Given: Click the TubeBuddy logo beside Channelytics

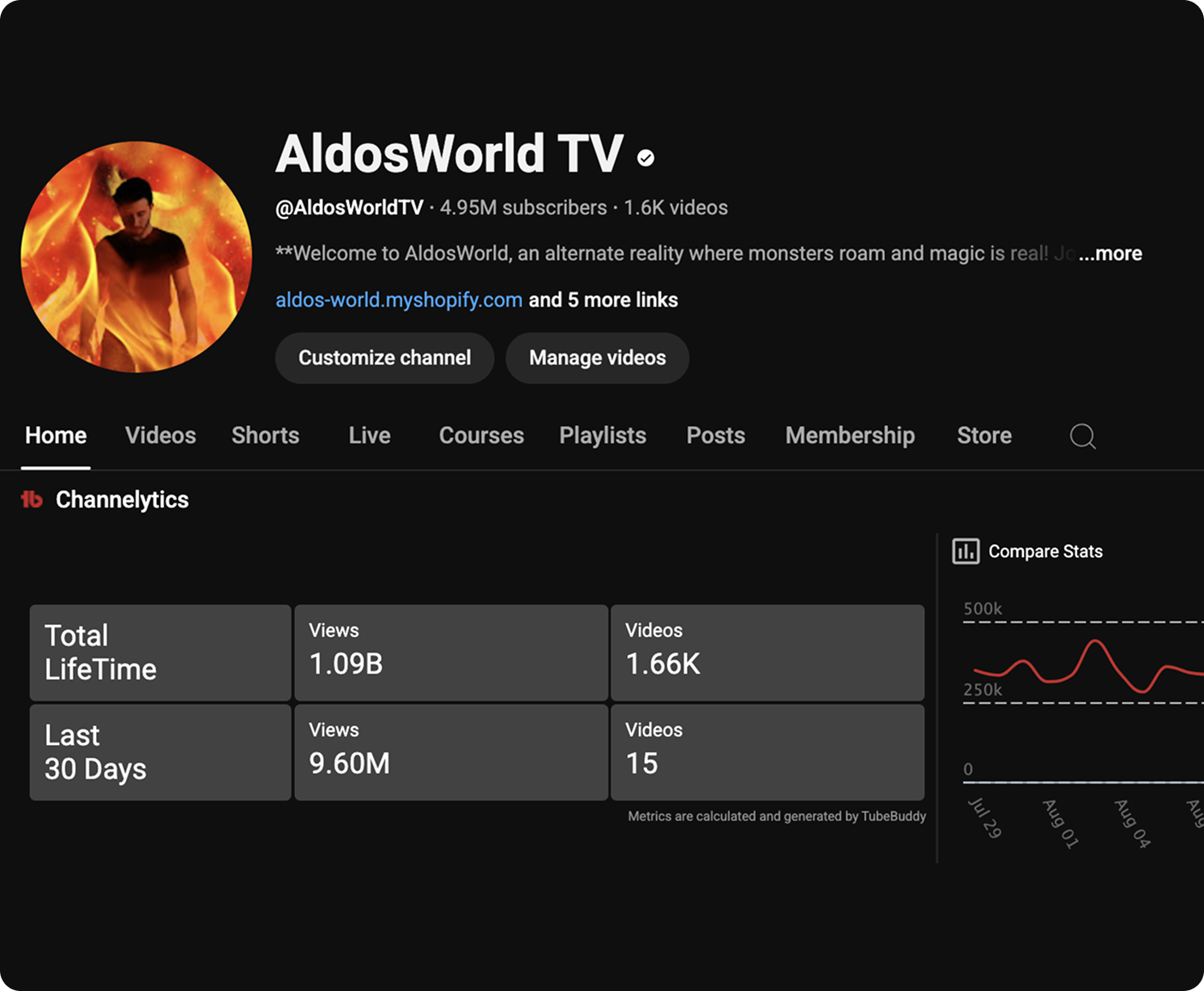Looking at the screenshot, I should click(32, 499).
